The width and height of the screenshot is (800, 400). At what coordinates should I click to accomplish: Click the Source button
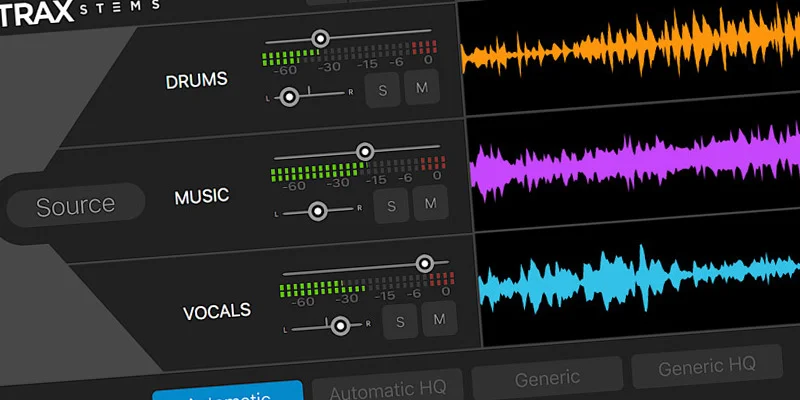tap(76, 205)
